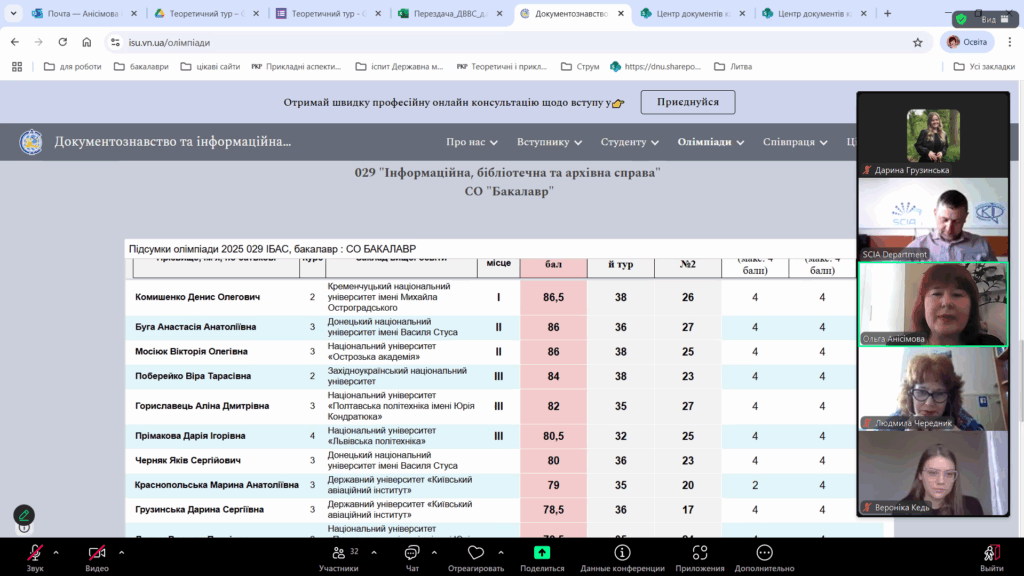Click the department logo in site header
Screen dimensions: 1024x576
pos(31,142)
